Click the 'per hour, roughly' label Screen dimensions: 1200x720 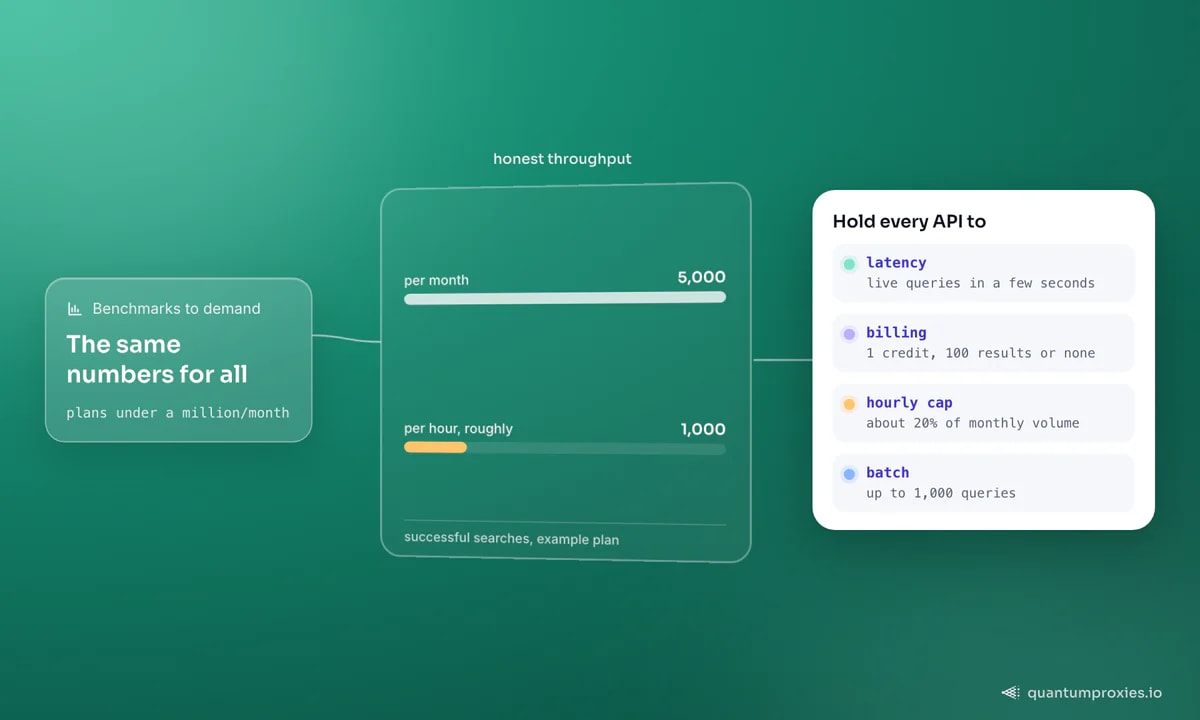[458, 429]
